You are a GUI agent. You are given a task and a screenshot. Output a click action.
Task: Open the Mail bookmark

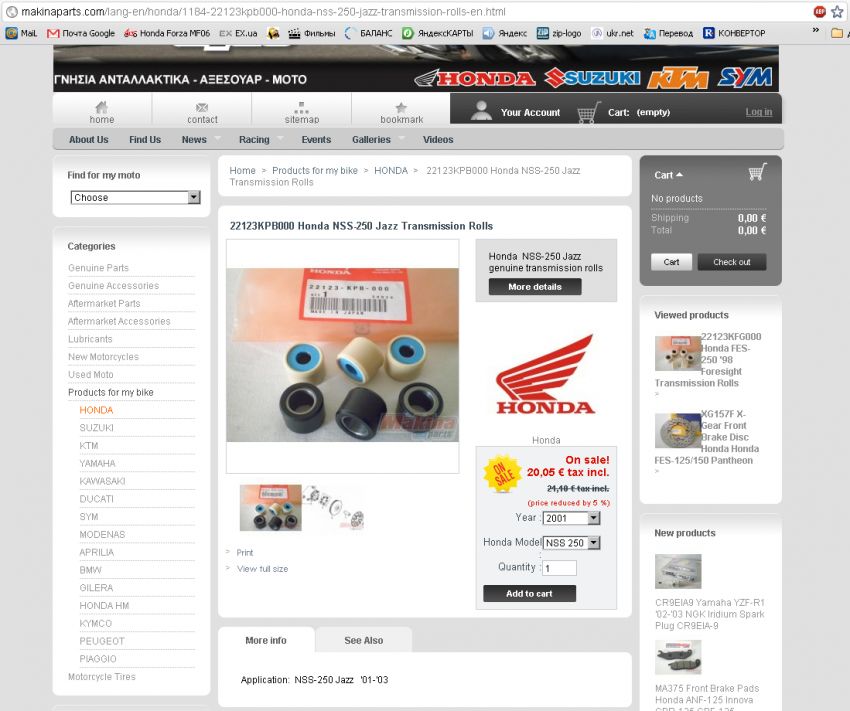pyautogui.click(x=22, y=33)
